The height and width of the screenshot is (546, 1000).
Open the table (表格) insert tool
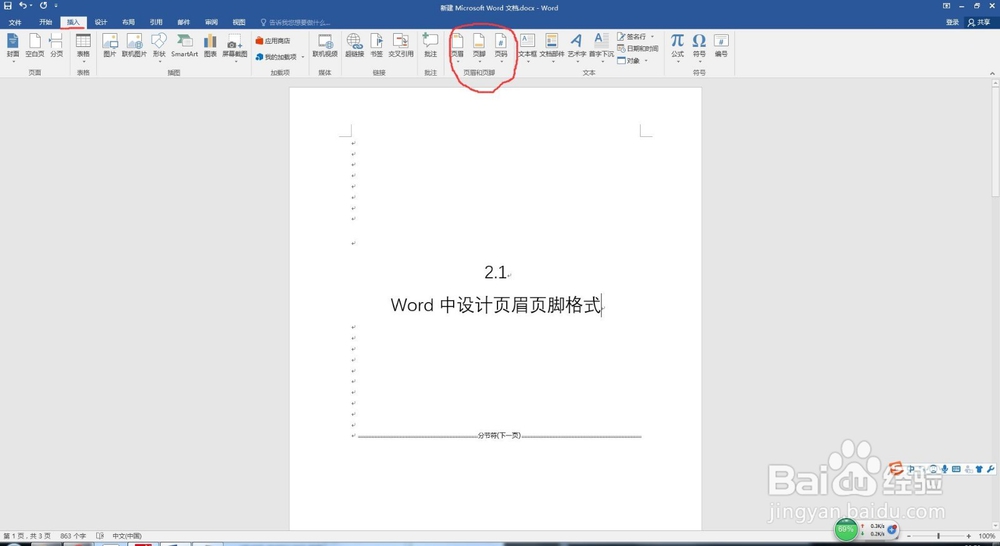click(84, 47)
